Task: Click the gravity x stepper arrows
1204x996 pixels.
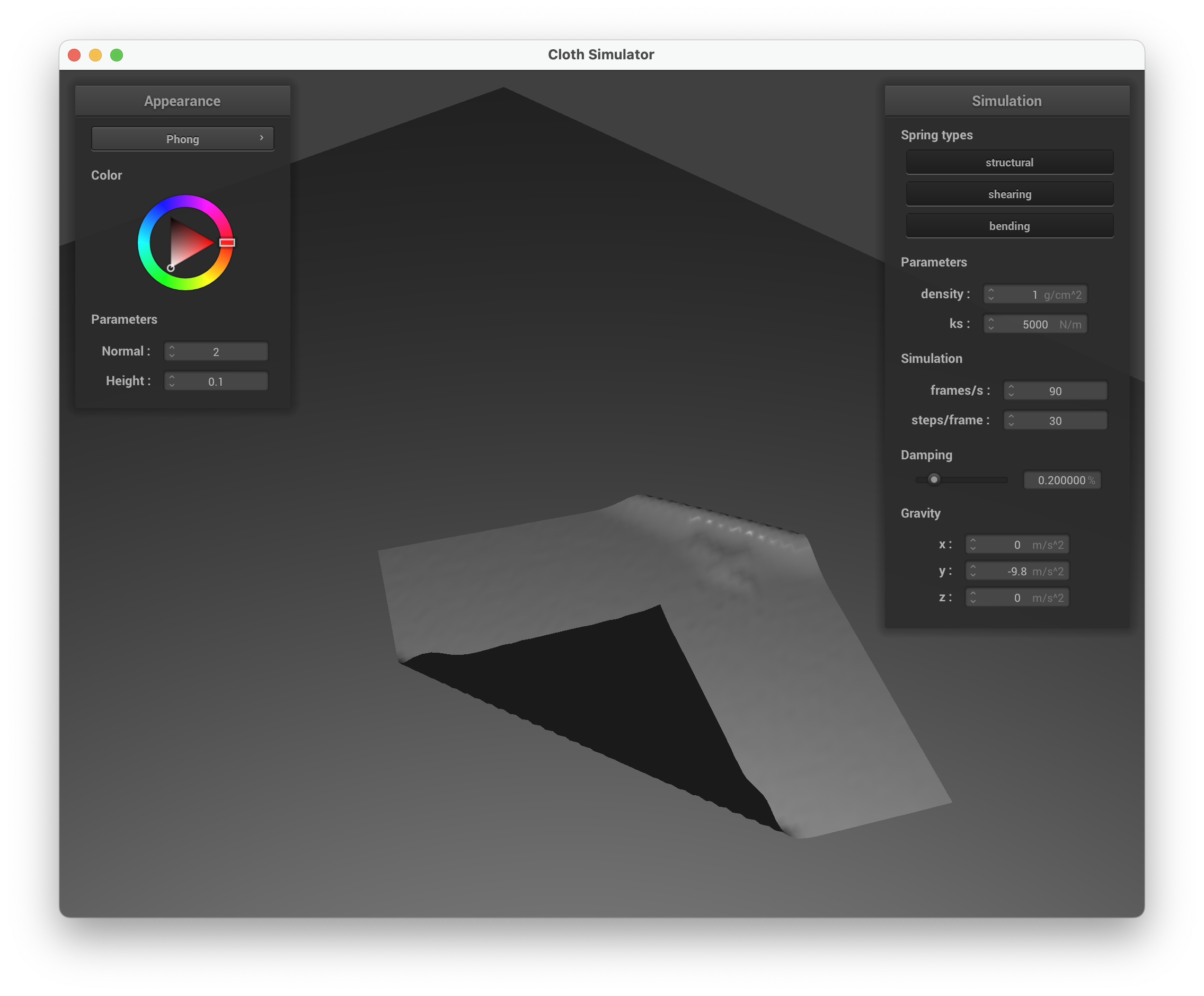Action: (x=972, y=545)
